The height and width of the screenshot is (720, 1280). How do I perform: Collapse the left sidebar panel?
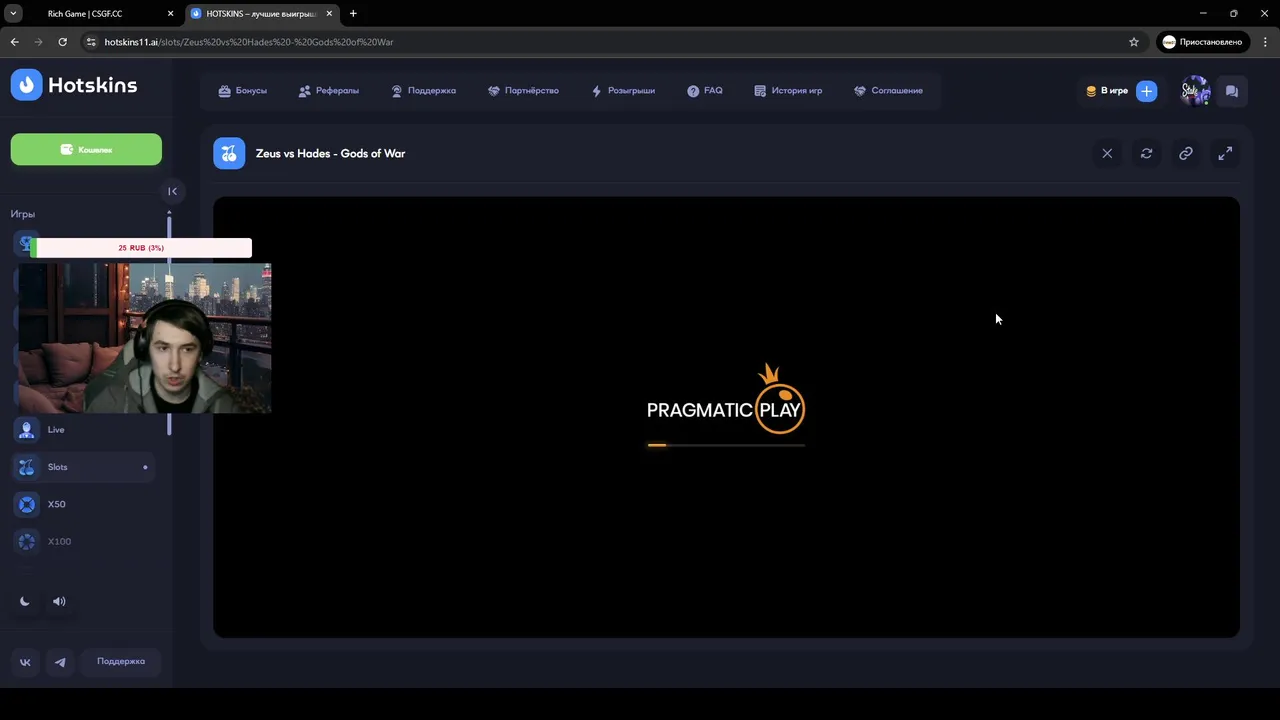(x=172, y=191)
